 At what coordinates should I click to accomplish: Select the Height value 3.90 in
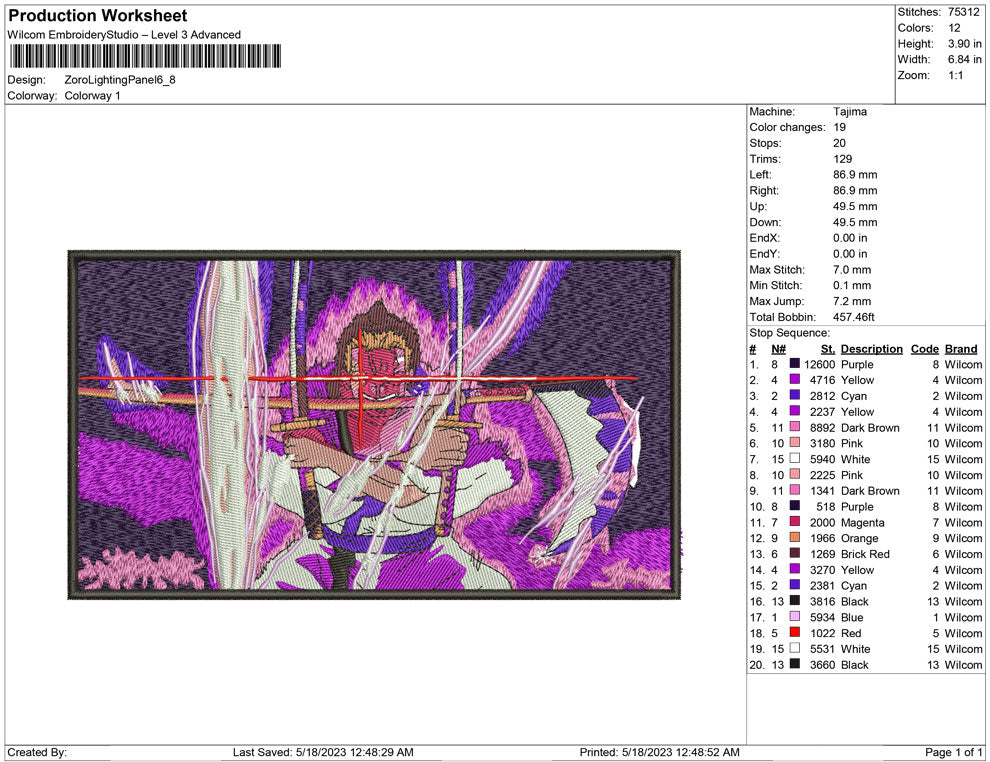coord(964,44)
